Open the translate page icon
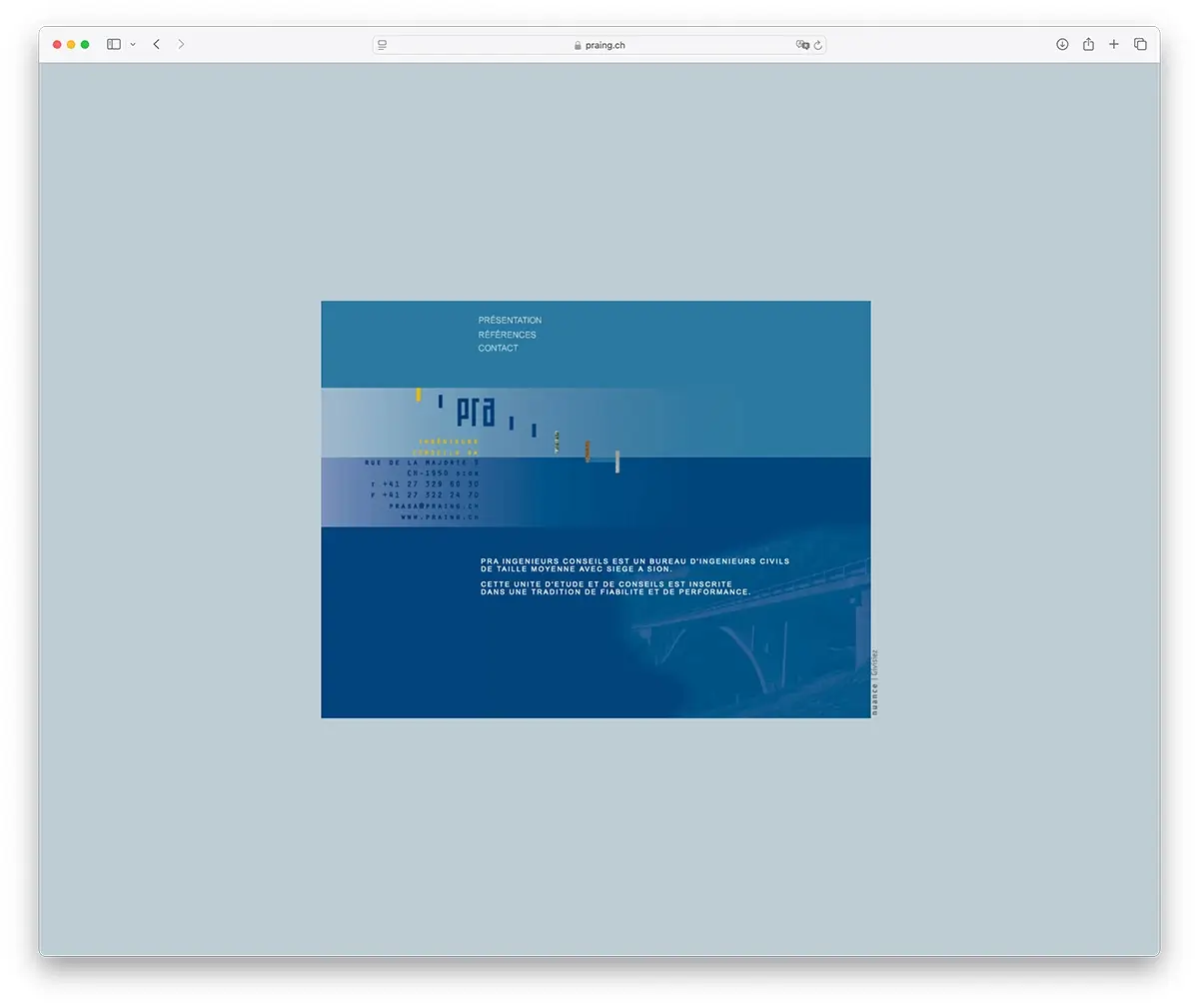Image resolution: width=1199 pixels, height=1008 pixels. coord(802,45)
